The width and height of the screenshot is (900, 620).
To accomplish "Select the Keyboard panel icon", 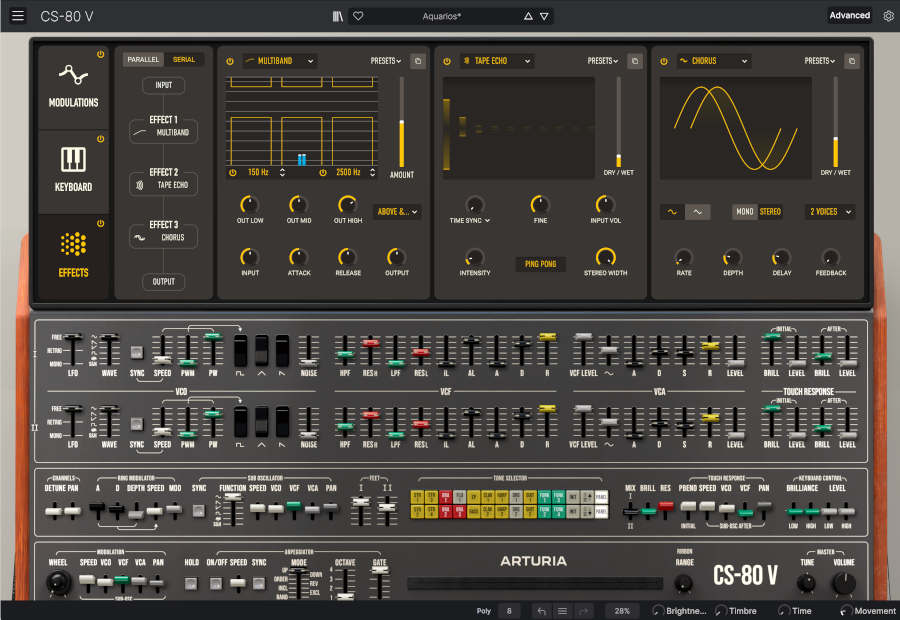I will pyautogui.click(x=72, y=160).
